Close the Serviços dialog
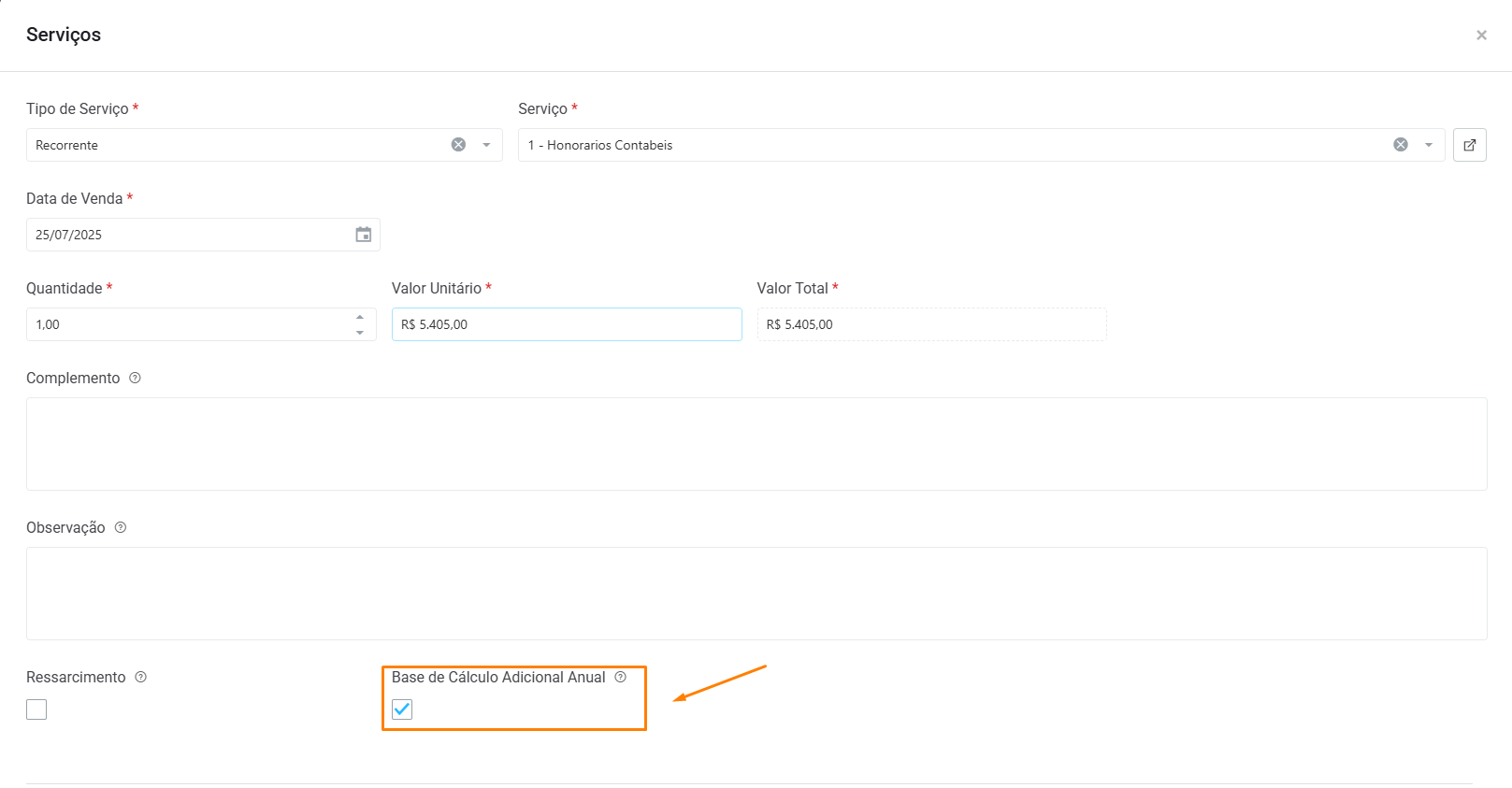Viewport: 1512px width, 788px height. pyautogui.click(x=1481, y=36)
